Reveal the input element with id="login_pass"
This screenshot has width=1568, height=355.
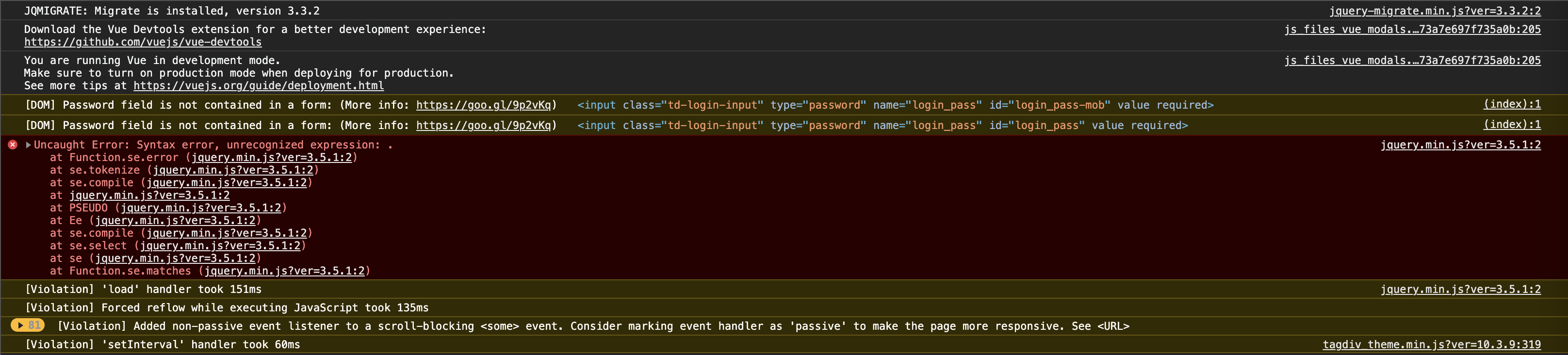pos(882,126)
